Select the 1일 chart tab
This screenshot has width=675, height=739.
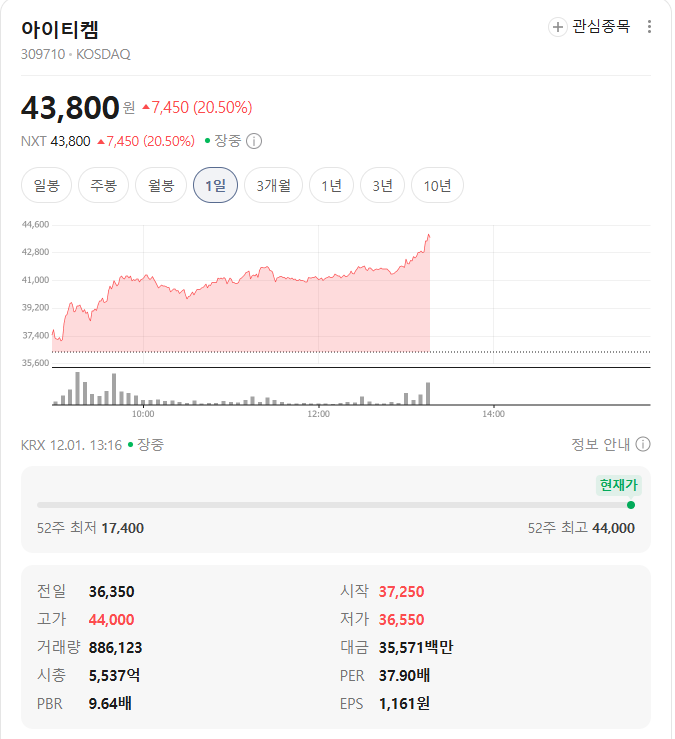tap(215, 185)
